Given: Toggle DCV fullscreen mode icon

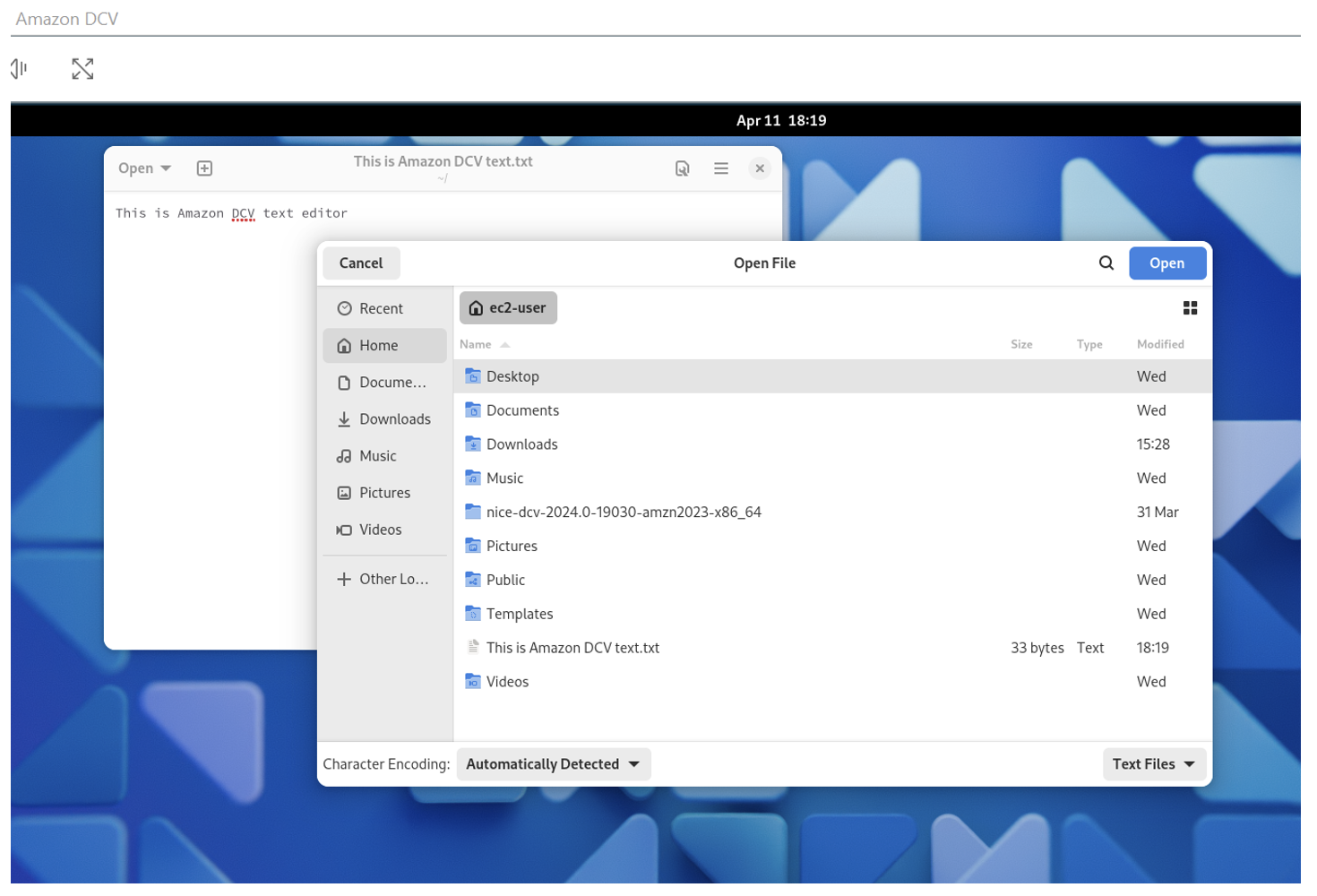Looking at the screenshot, I should (x=82, y=69).
